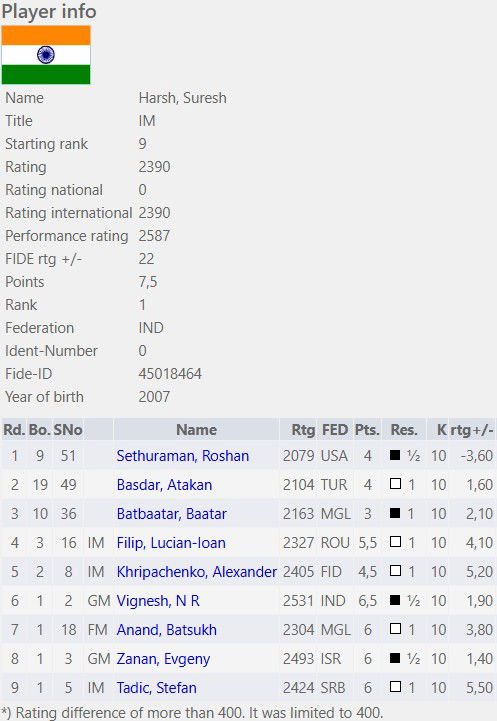Image resolution: width=497 pixels, height=721 pixels.
Task: Click the Name column header
Action: [x=196, y=429]
